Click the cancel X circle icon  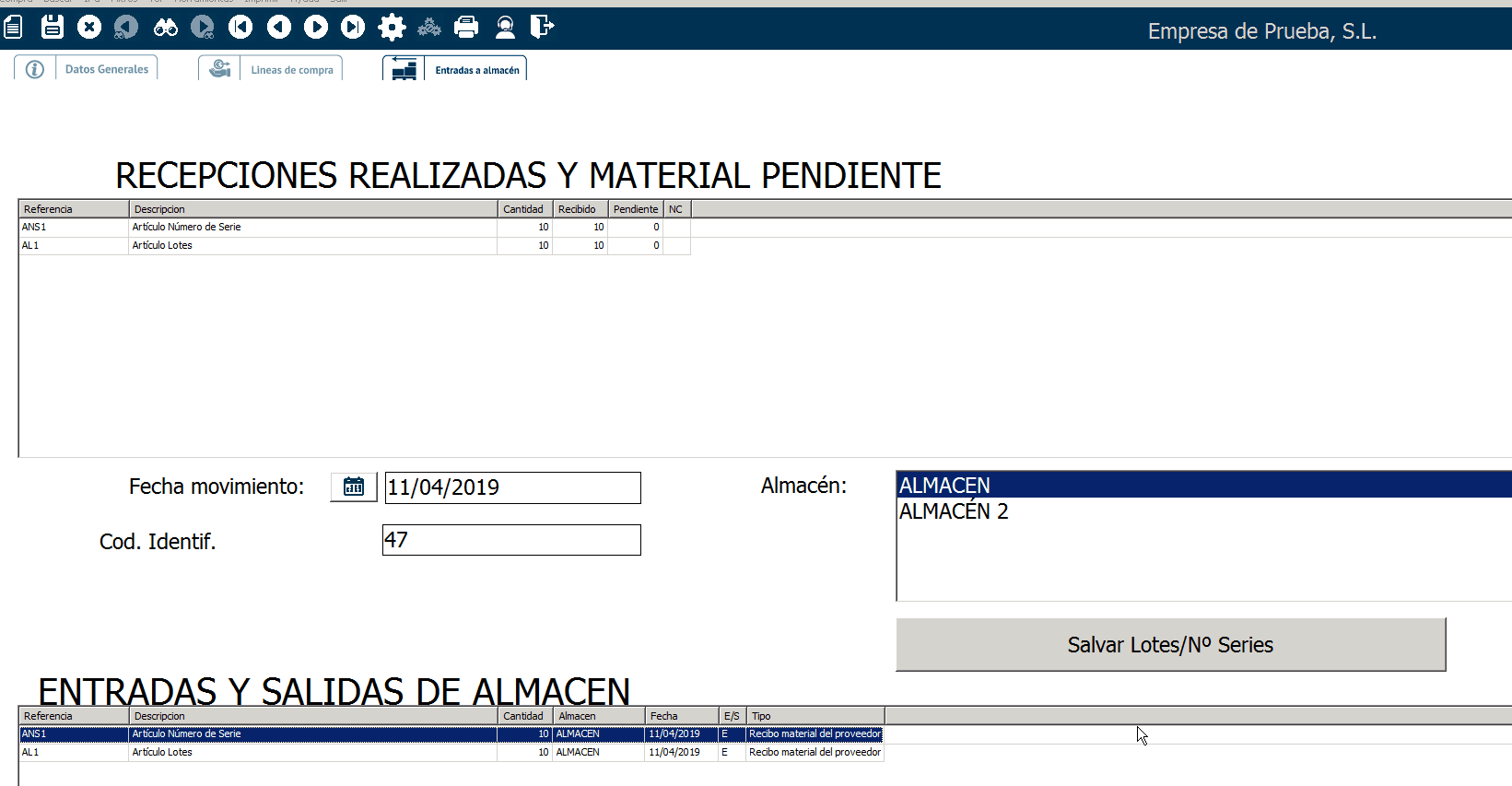point(89,27)
